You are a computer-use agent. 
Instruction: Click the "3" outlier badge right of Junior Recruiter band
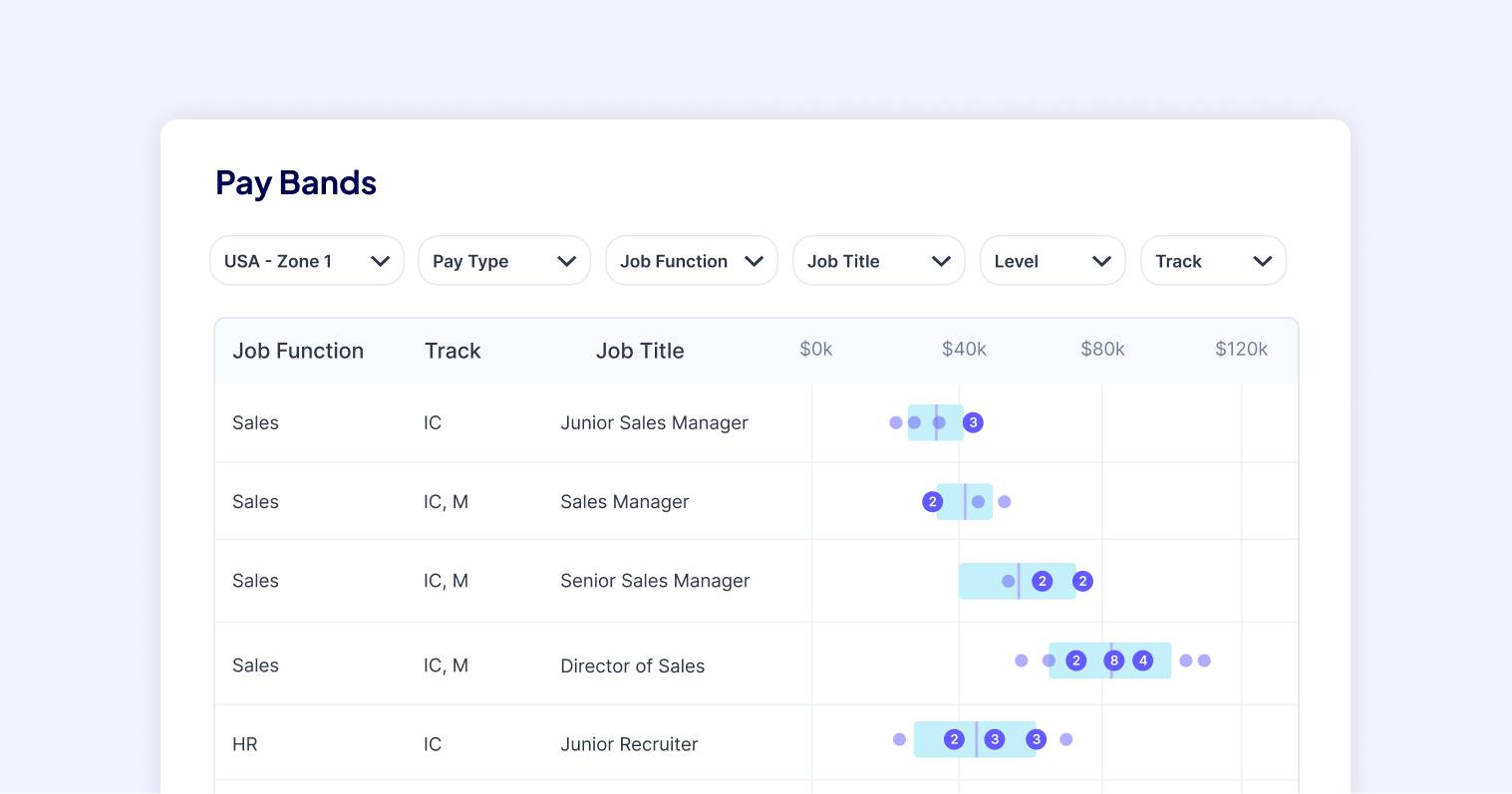coord(1036,739)
